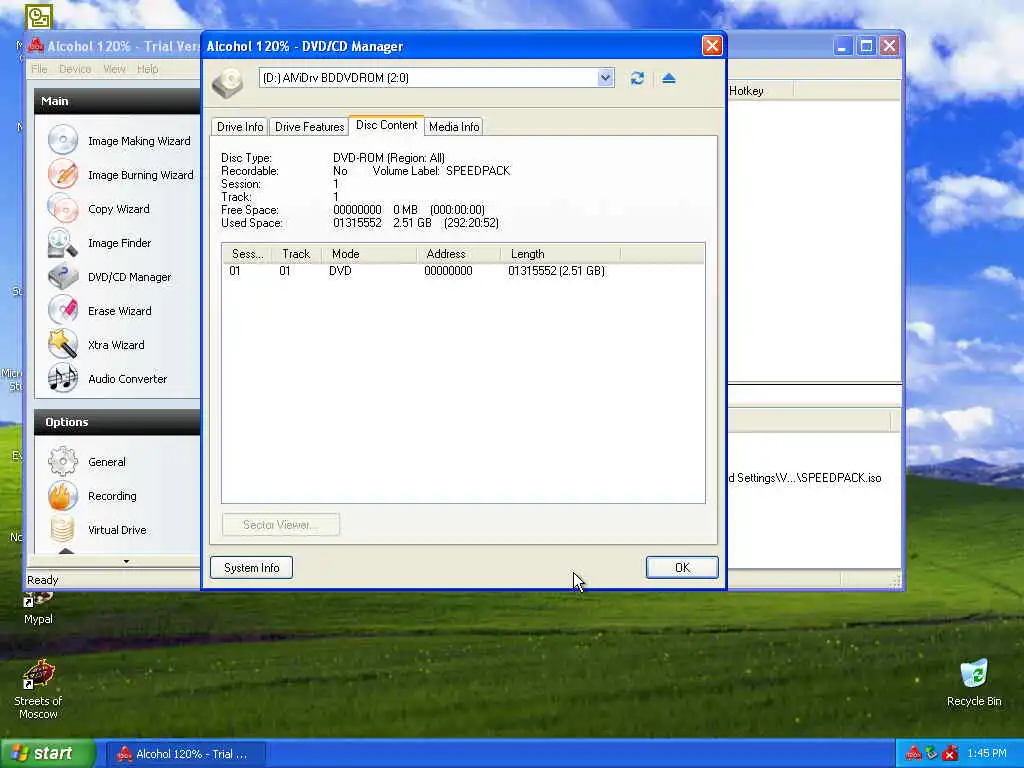1024x768 pixels.
Task: Open the Device menu in Alcohol 120% window
Action: [x=75, y=69]
